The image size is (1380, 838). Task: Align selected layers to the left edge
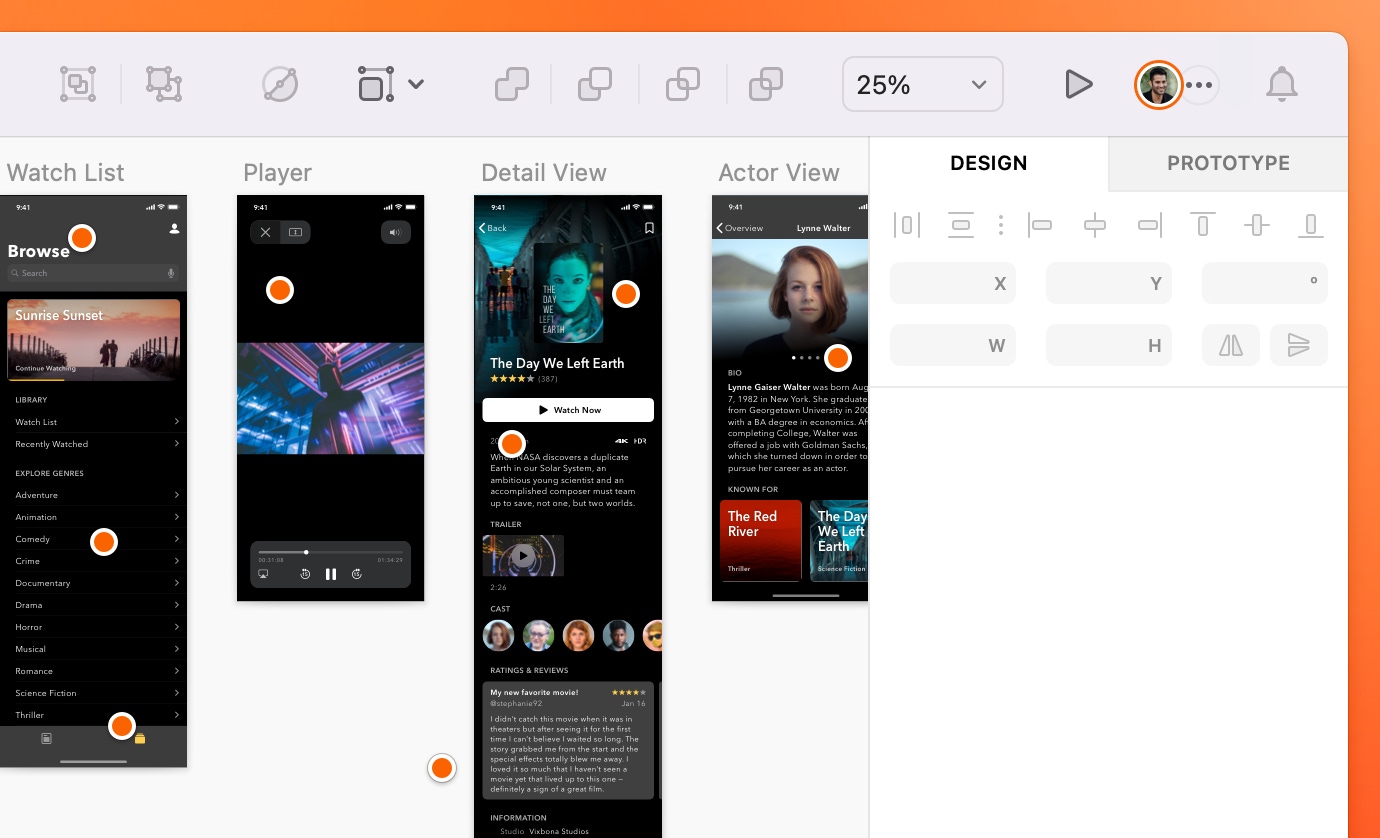click(x=1041, y=225)
